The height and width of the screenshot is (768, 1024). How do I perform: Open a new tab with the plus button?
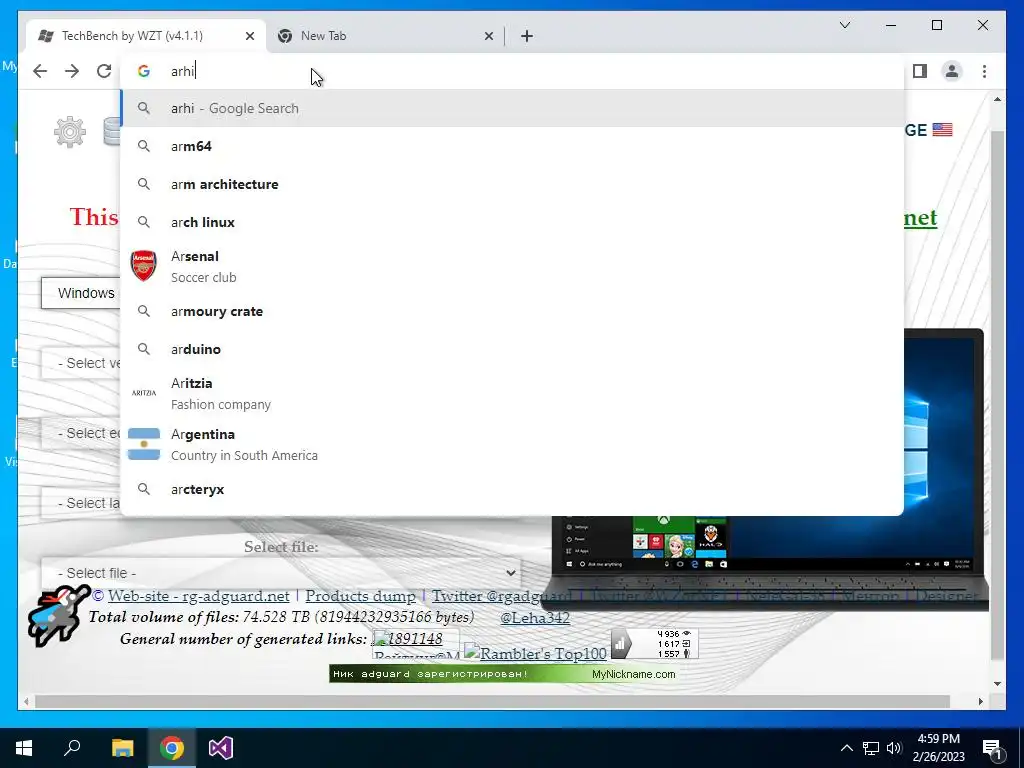click(x=527, y=36)
